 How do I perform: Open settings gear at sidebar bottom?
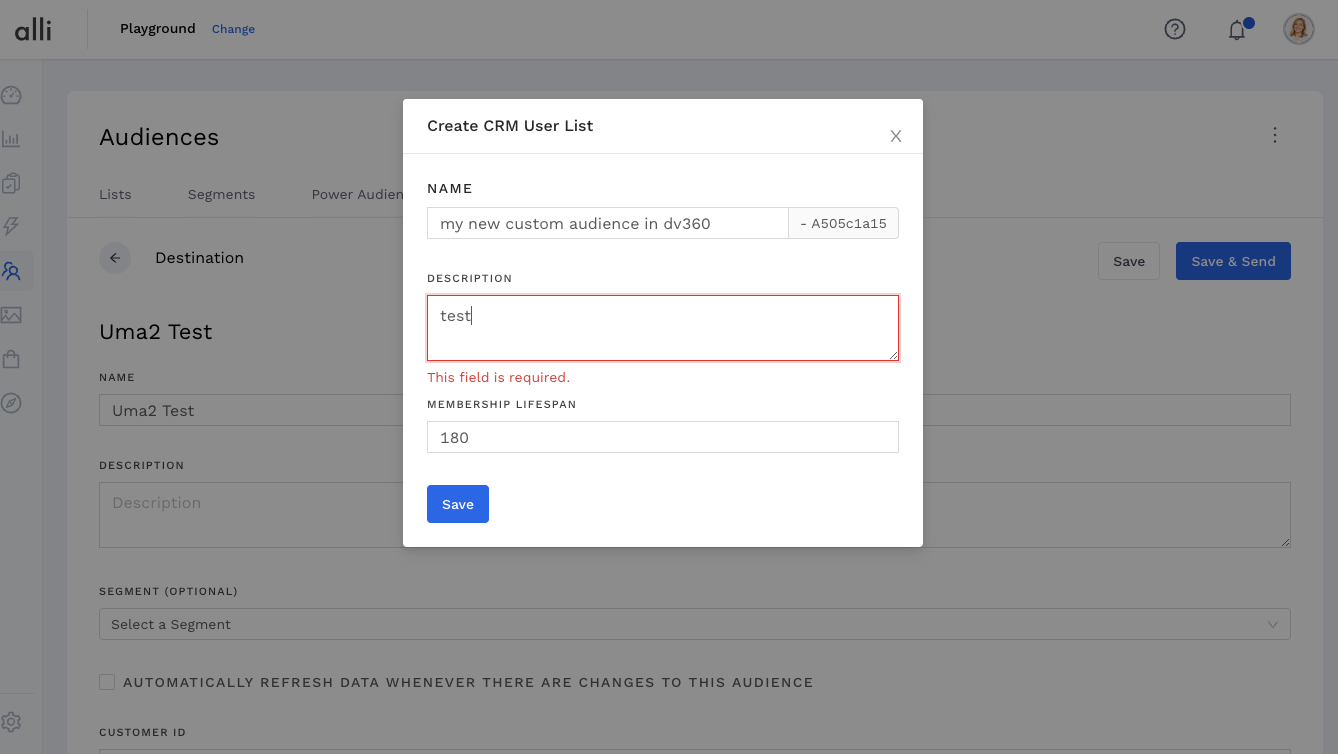pyautogui.click(x=11, y=722)
